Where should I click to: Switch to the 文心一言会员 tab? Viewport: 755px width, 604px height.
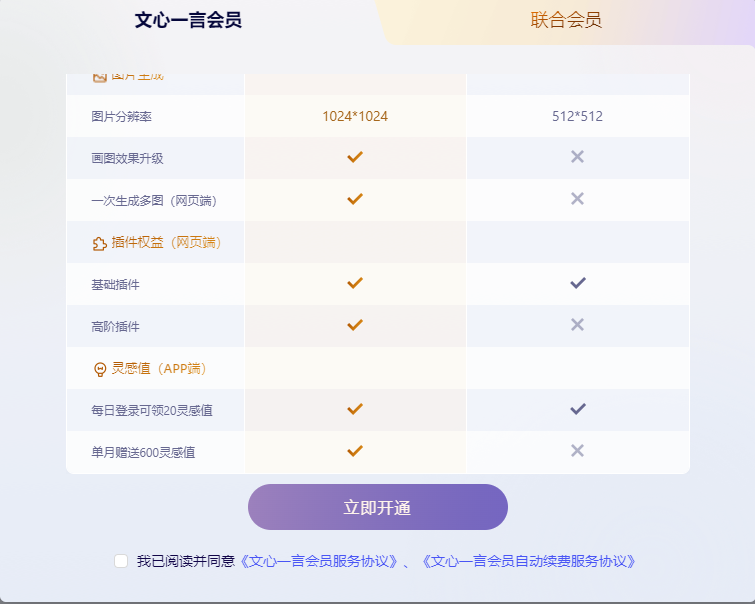[x=188, y=20]
